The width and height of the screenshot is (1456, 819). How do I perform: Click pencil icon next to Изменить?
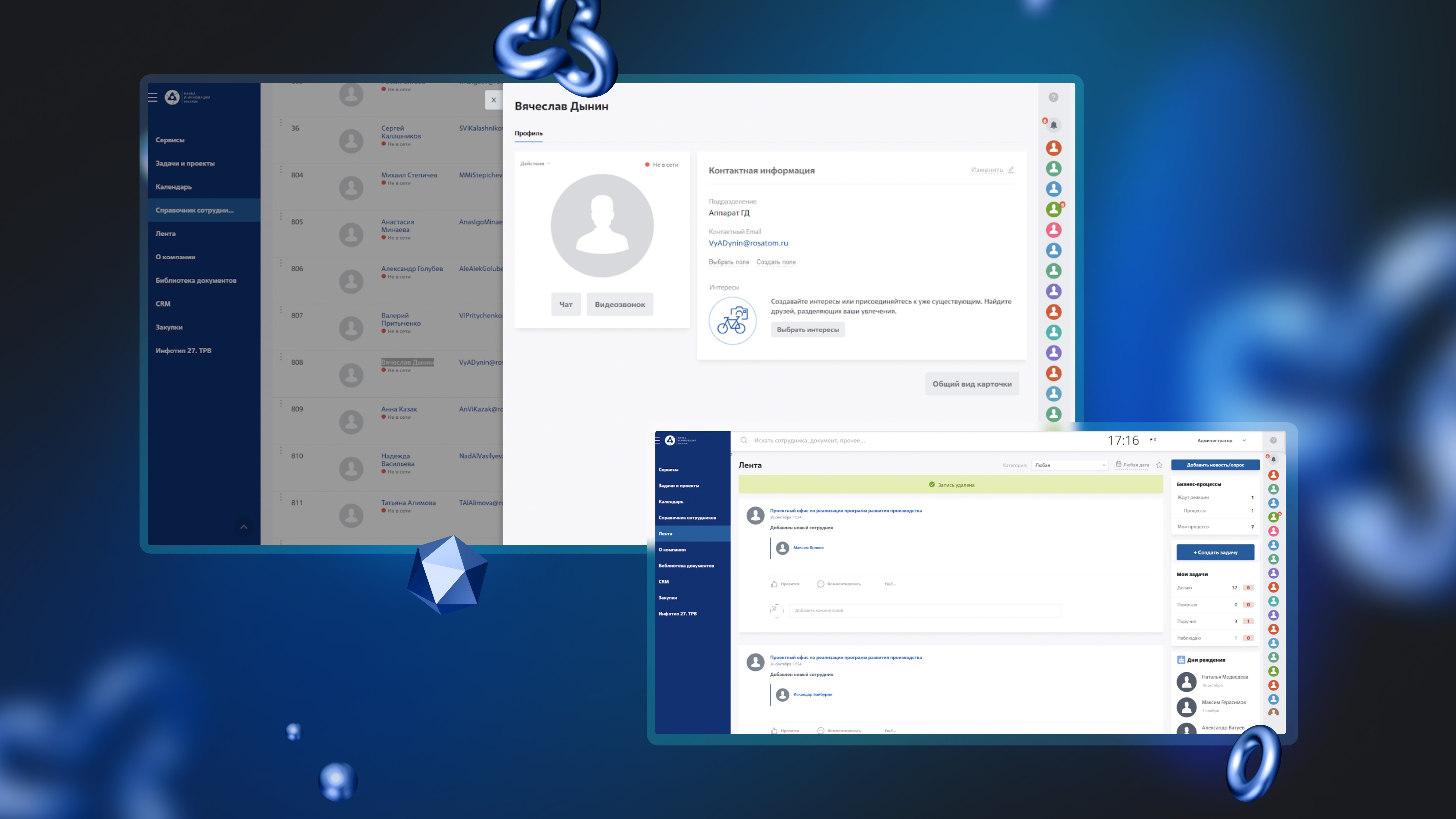coord(1011,170)
